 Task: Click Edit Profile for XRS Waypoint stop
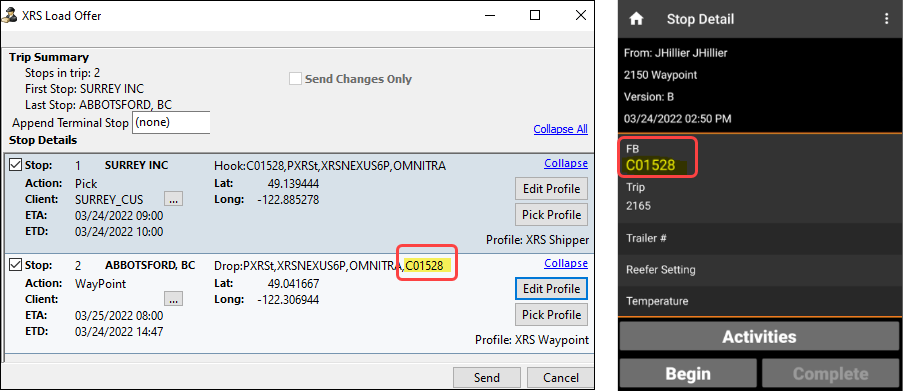551,288
